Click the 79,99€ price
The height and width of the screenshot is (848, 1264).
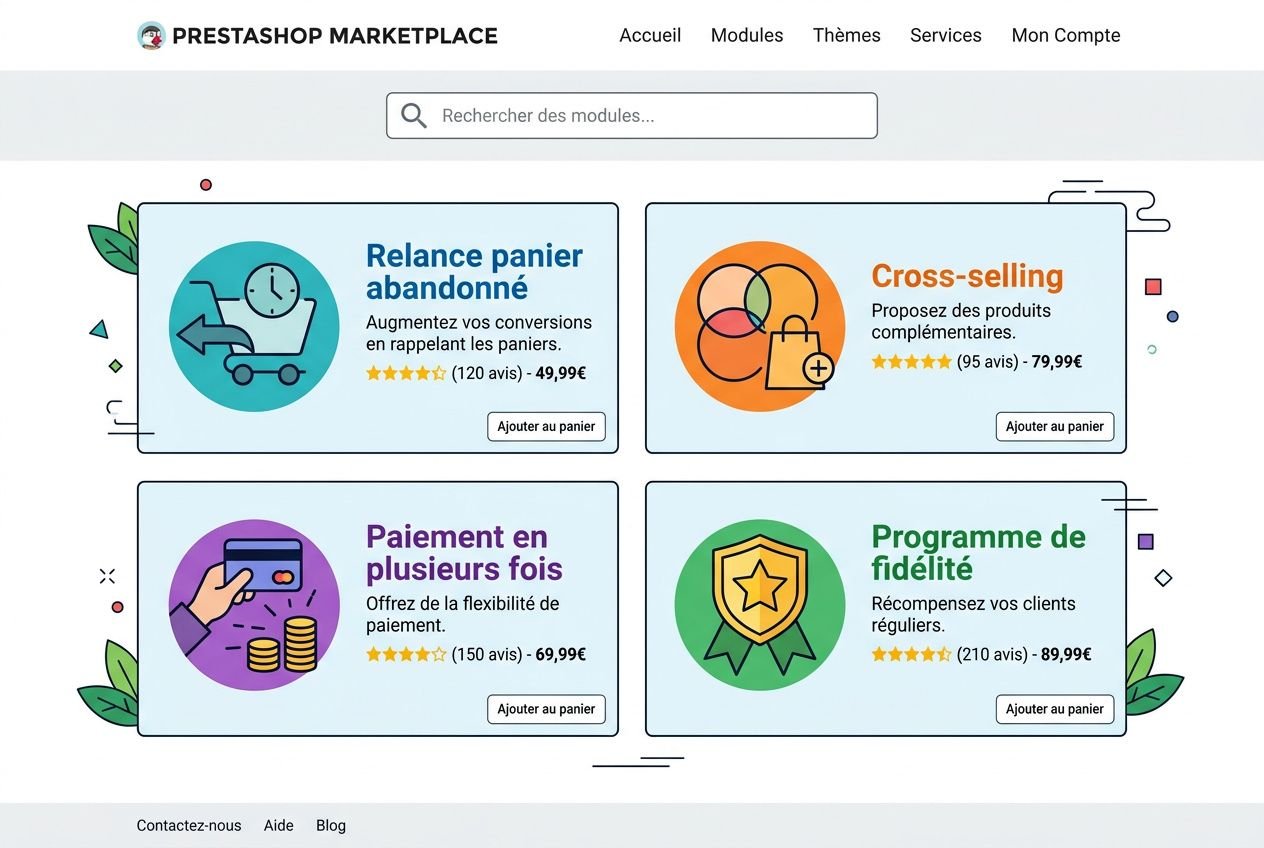coord(1057,362)
